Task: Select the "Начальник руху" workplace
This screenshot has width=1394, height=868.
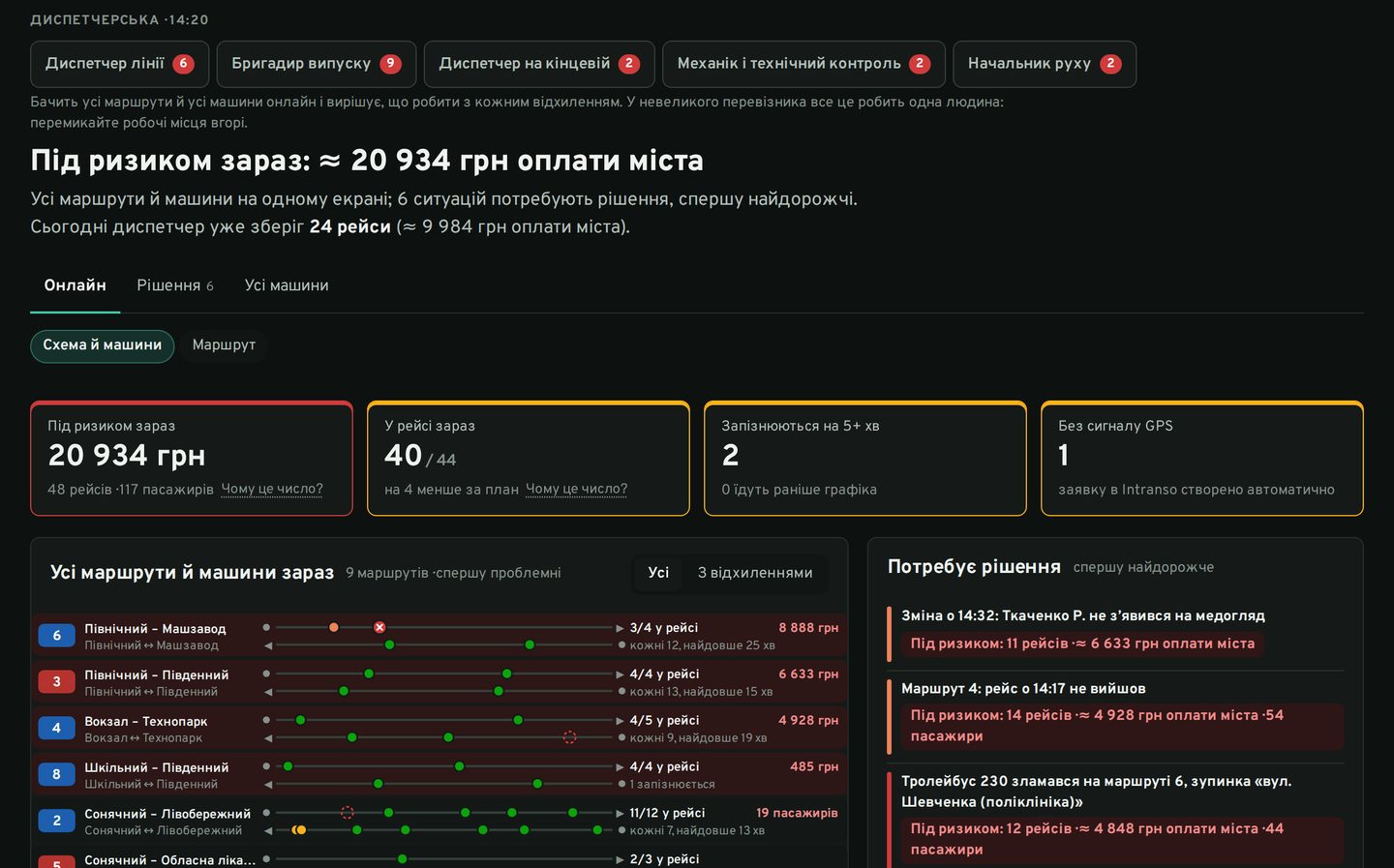Action: [x=1045, y=64]
